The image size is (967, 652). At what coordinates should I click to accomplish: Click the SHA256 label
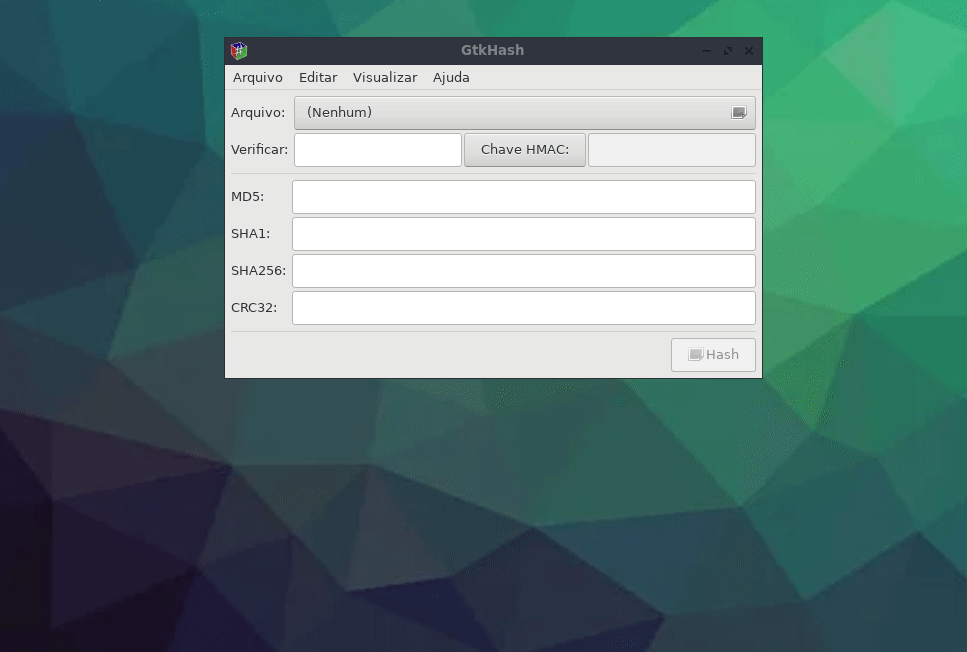point(258,271)
